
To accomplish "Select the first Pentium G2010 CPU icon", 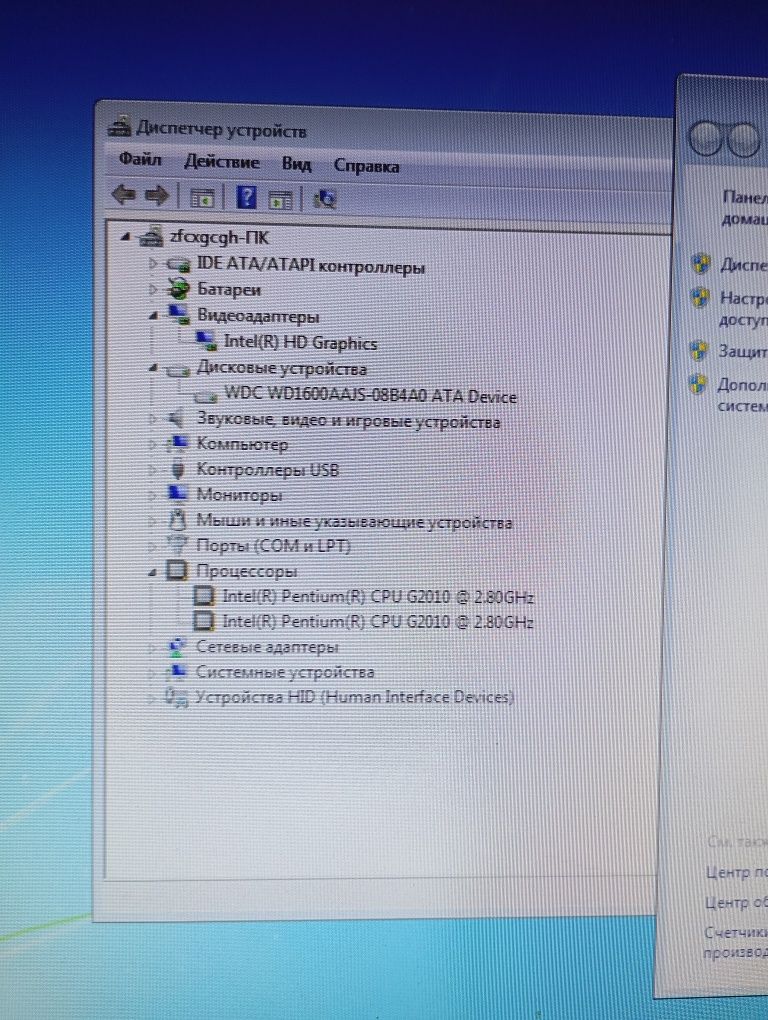I will pyautogui.click(x=204, y=595).
